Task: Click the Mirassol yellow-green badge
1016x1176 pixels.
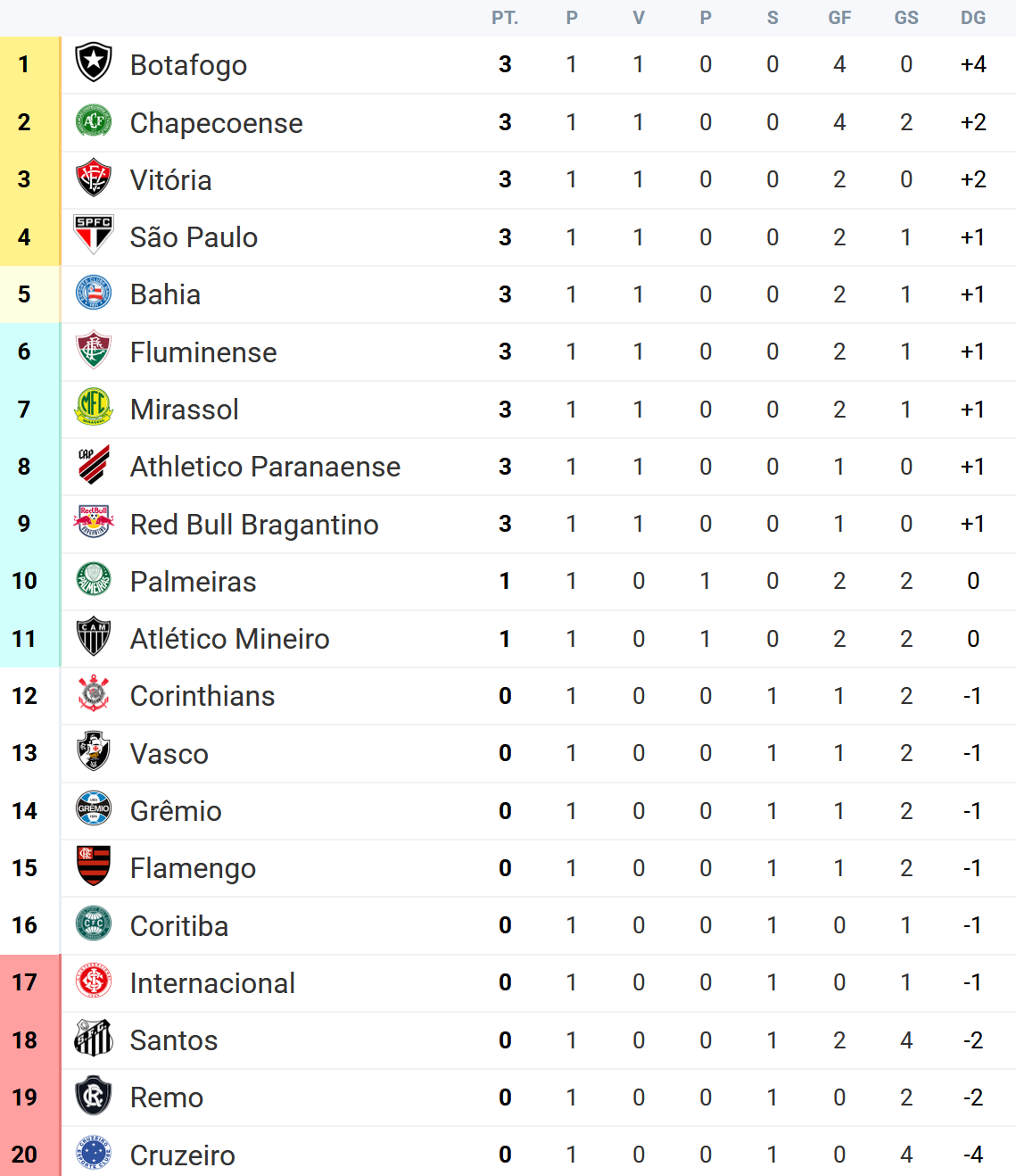Action: 94,409
